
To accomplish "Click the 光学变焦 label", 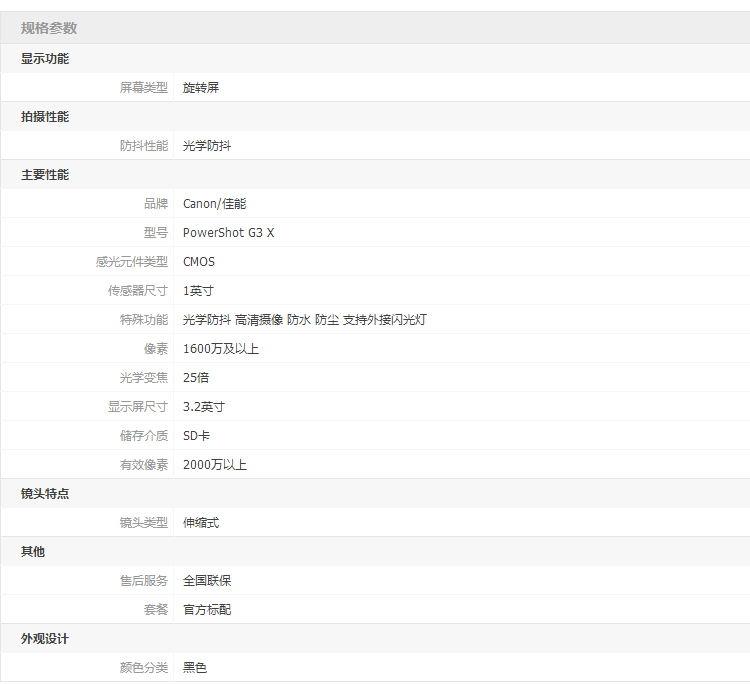I will click(x=143, y=378).
